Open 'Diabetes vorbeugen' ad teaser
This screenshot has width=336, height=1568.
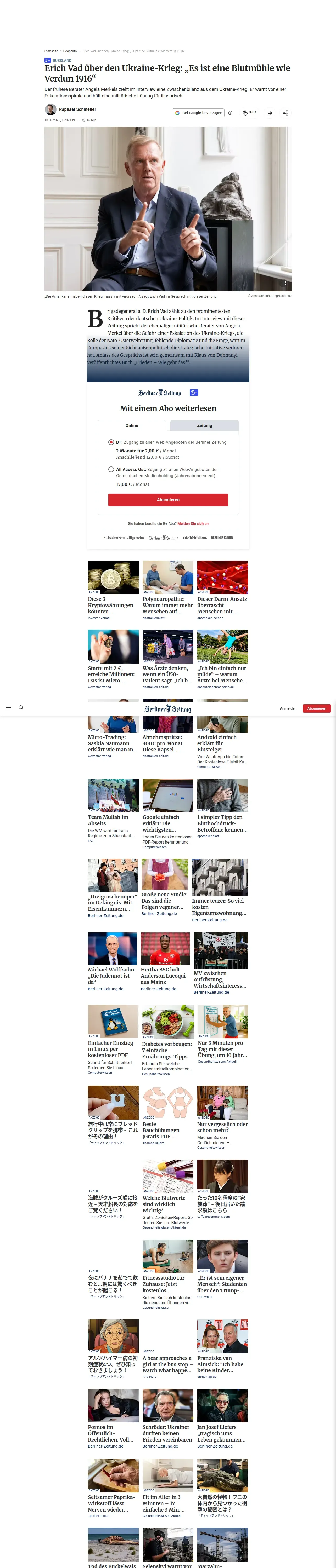pyautogui.click(x=168, y=1040)
